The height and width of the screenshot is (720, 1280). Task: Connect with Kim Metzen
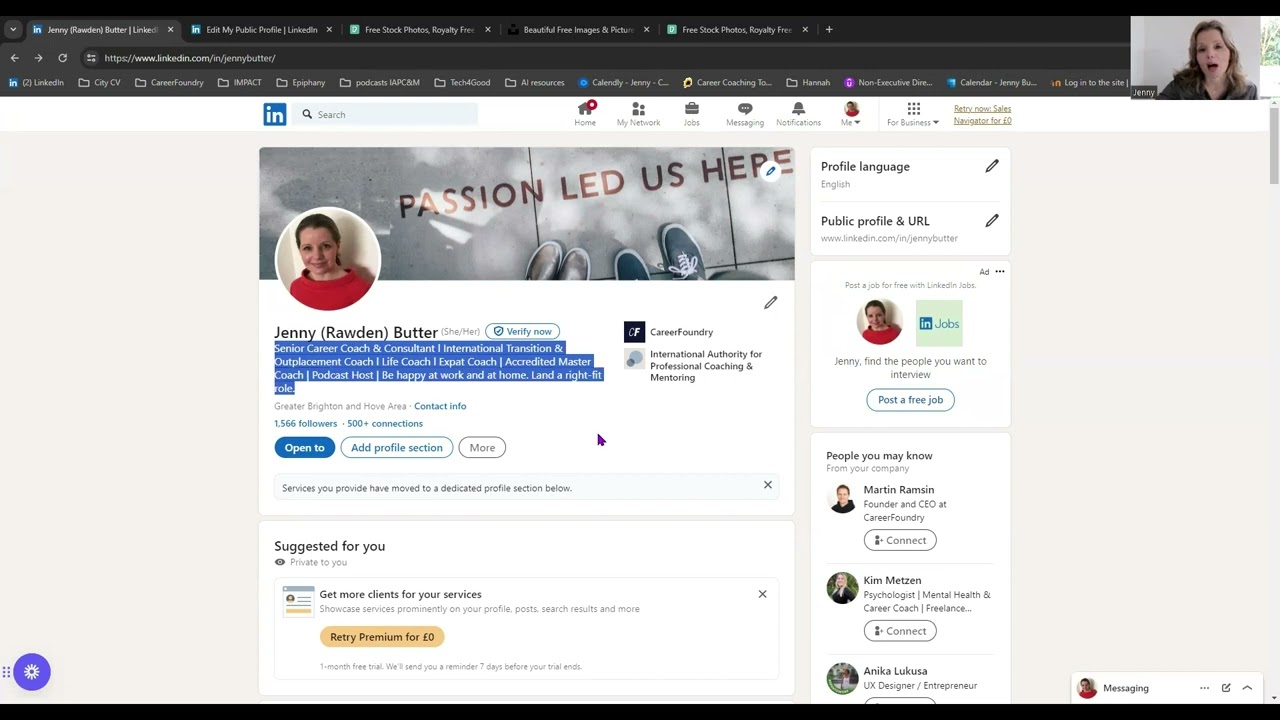coord(899,630)
